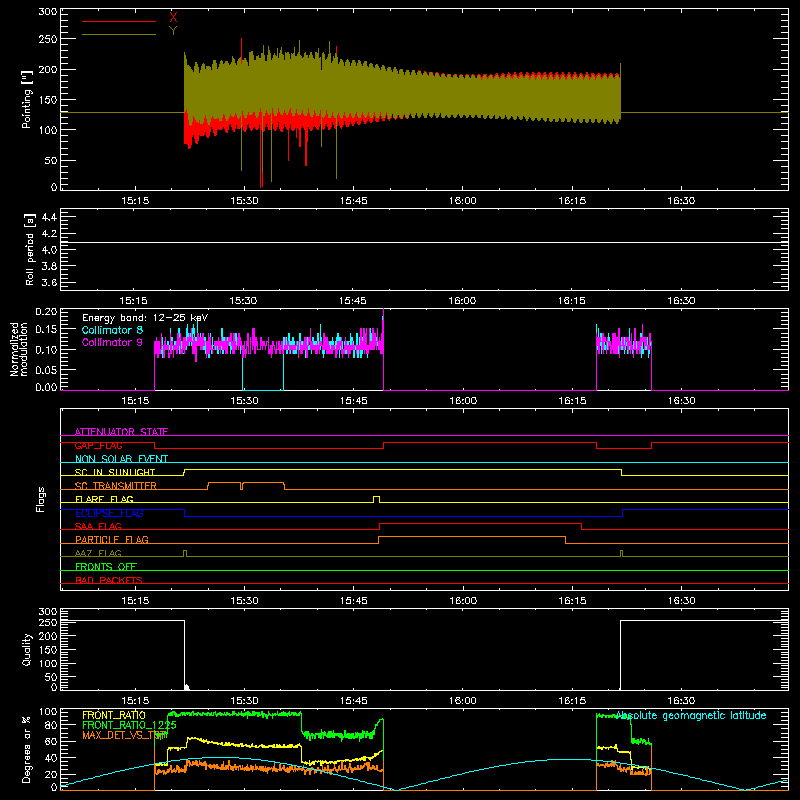Click the white roll period line
Image resolution: width=800 pixels, height=800 pixels.
(x=424, y=242)
